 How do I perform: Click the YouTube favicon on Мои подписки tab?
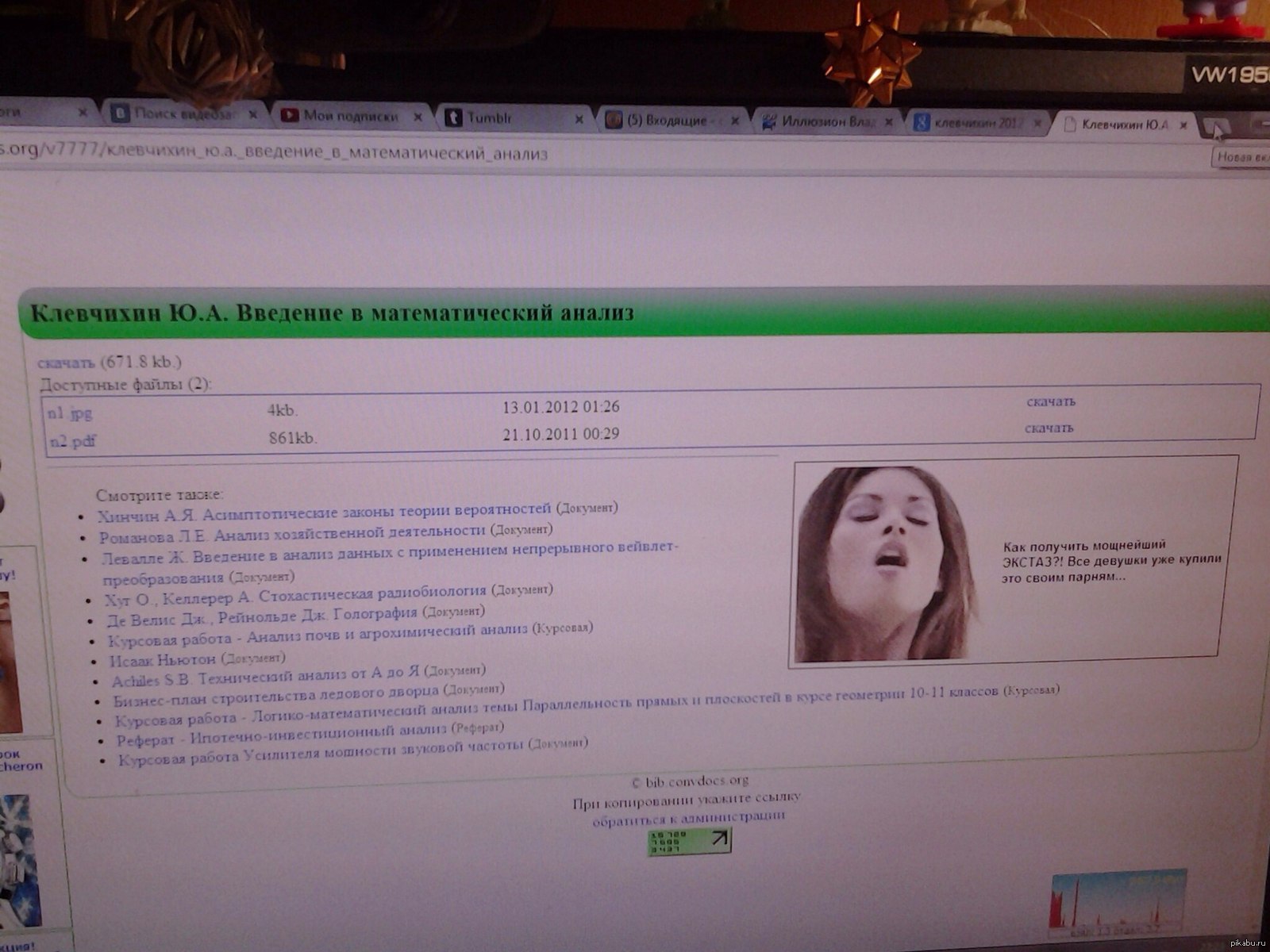tap(289, 116)
